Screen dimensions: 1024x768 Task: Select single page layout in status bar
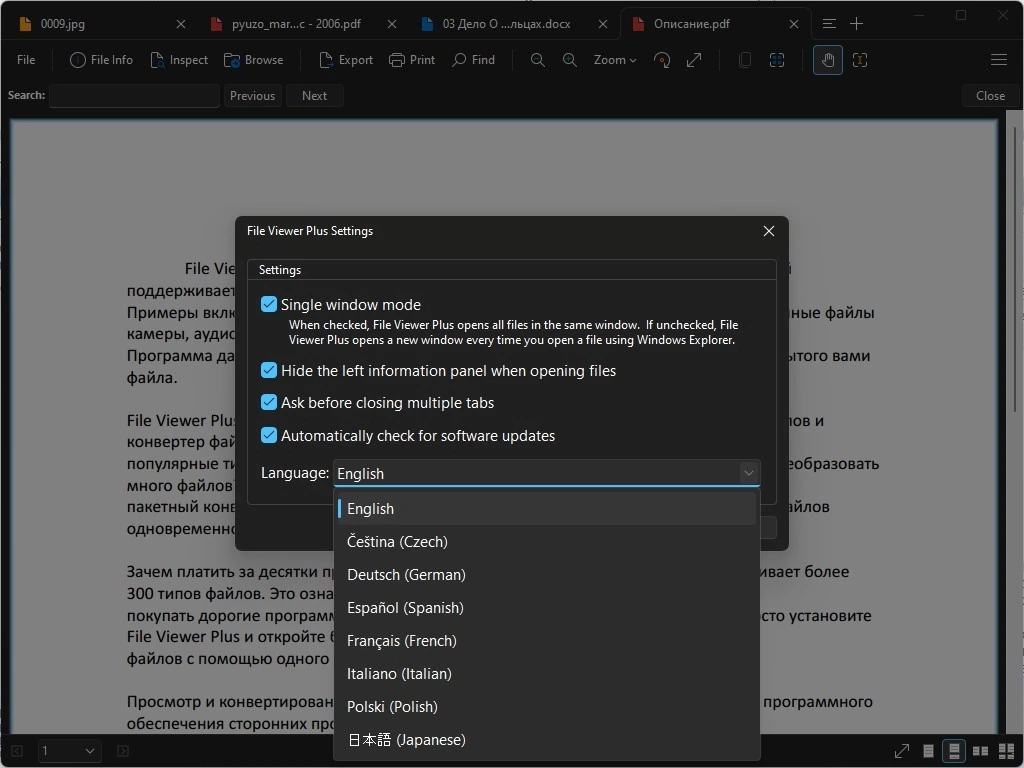coord(928,751)
